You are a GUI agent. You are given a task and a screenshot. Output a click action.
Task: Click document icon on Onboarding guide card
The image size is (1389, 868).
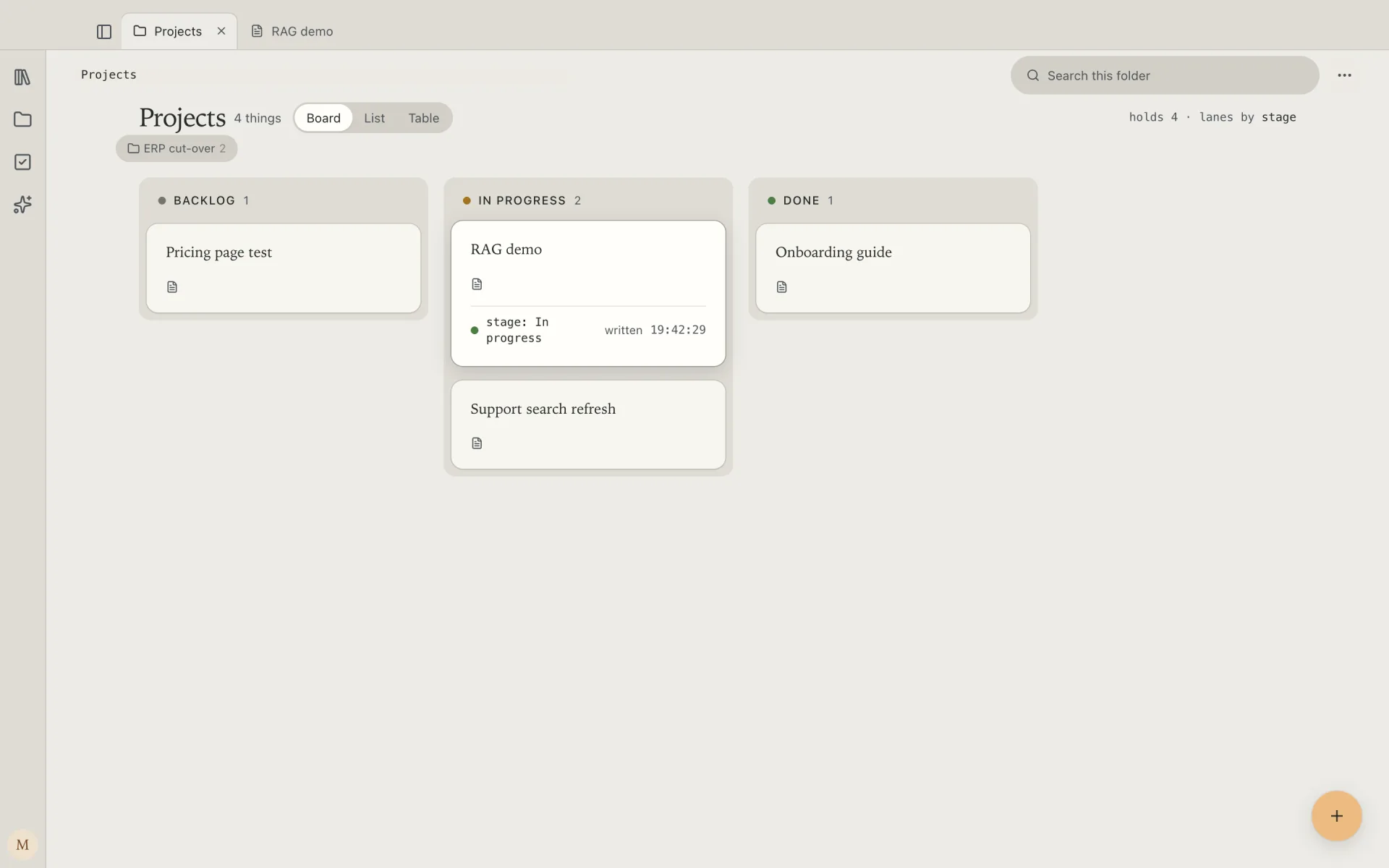click(x=781, y=287)
